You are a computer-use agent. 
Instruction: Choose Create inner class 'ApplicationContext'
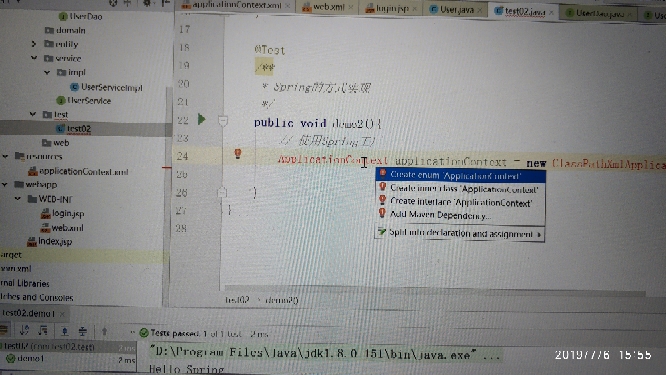[460, 189]
